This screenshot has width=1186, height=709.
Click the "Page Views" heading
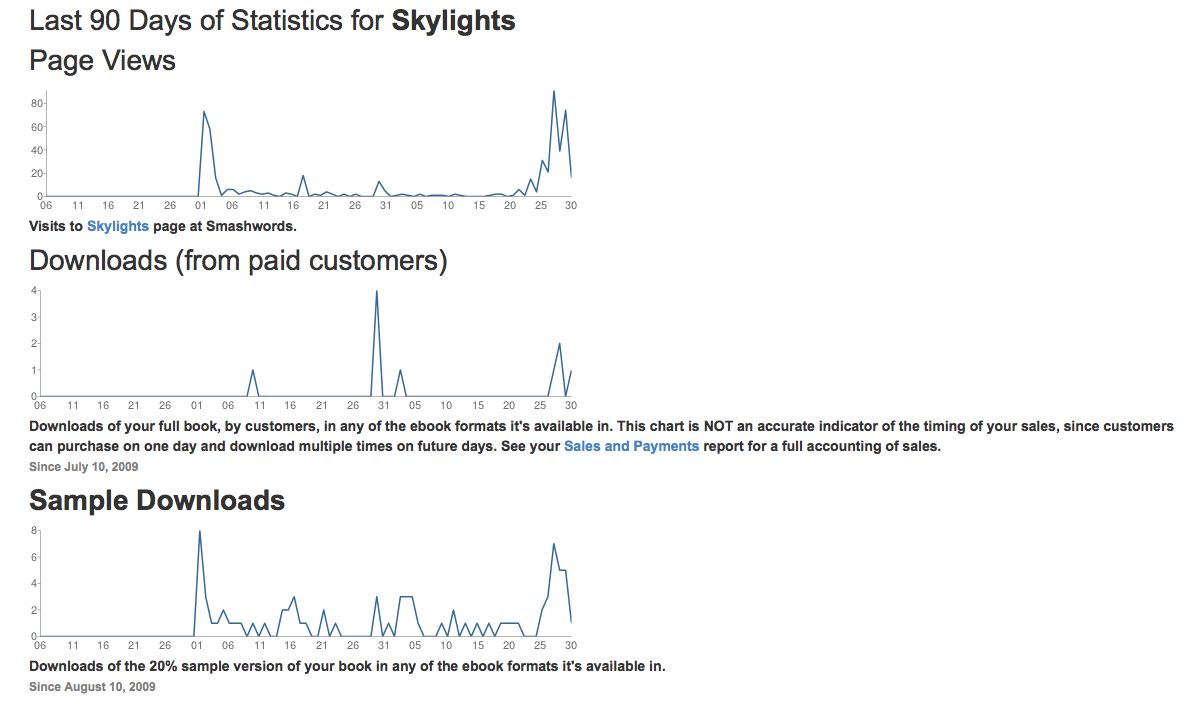tap(102, 61)
